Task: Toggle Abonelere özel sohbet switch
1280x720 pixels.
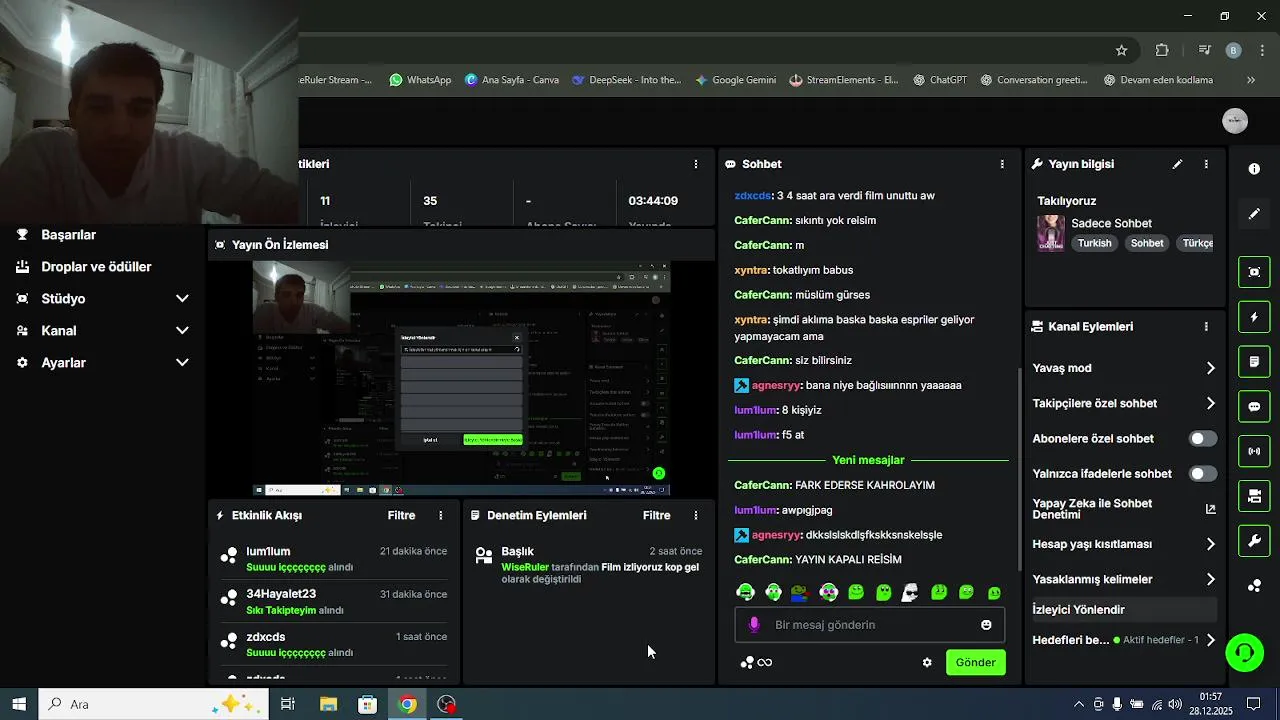Action: [1203, 439]
